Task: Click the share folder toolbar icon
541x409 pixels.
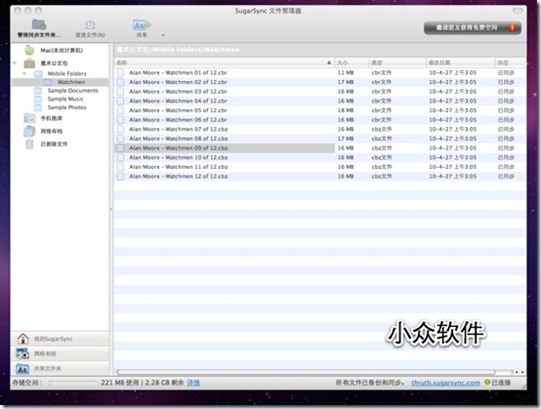Action: pos(141,25)
